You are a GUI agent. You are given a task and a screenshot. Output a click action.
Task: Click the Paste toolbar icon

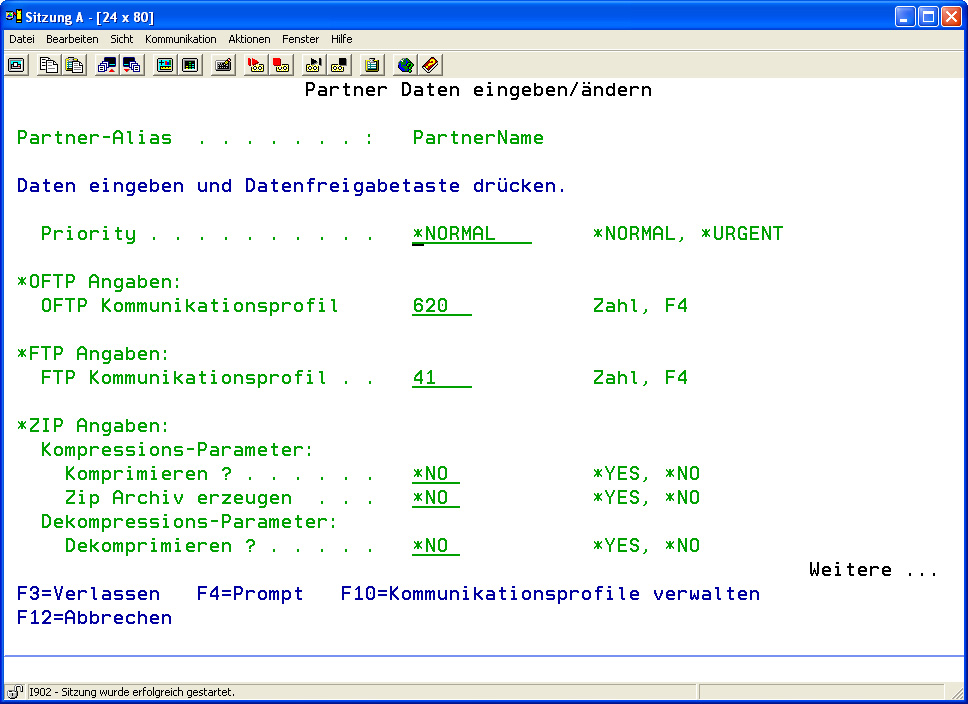click(x=74, y=65)
